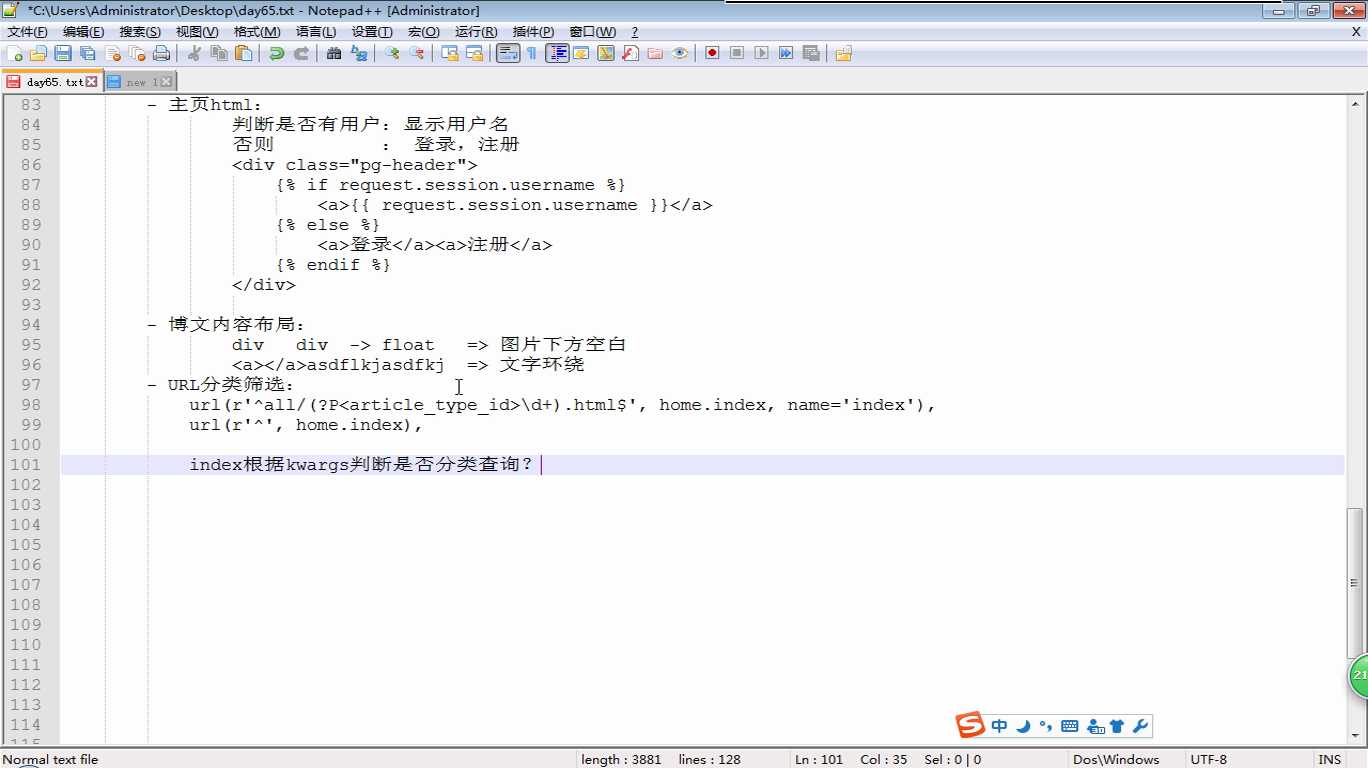Click the Copy toolbar icon
The image size is (1368, 768).
(219, 53)
